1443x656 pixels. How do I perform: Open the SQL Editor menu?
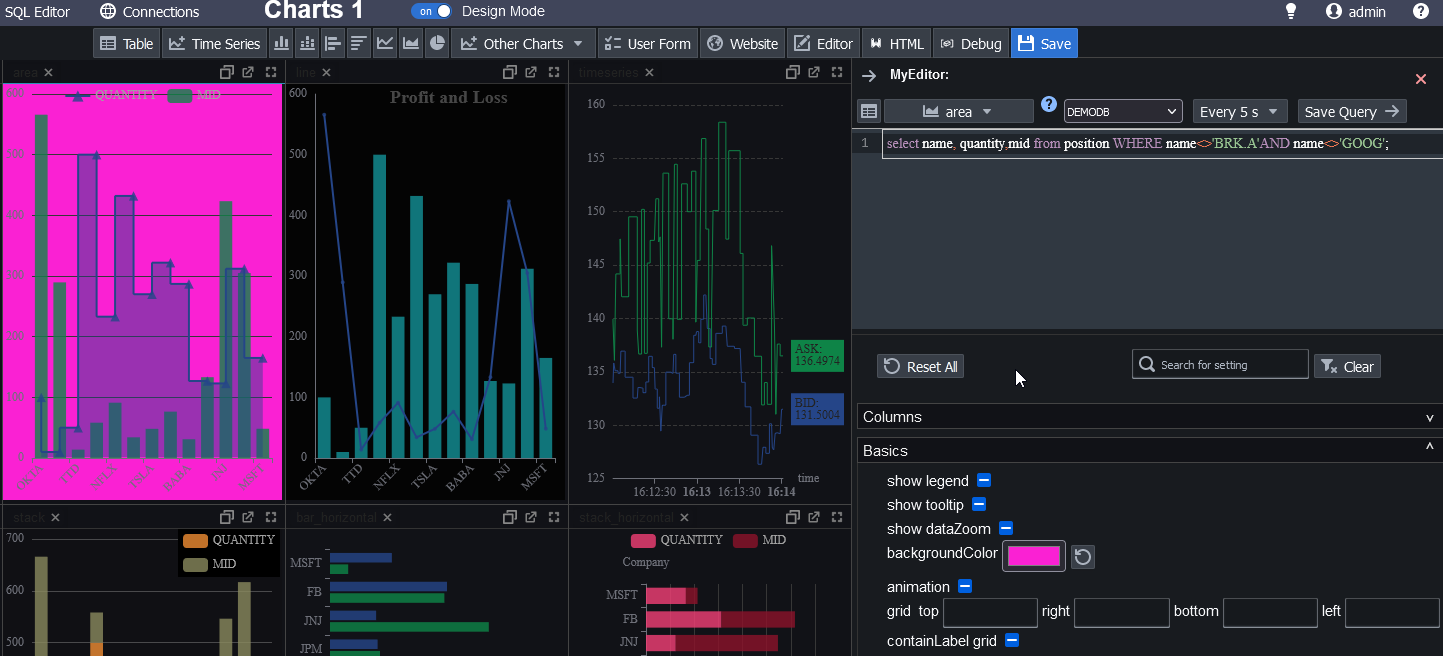click(37, 12)
